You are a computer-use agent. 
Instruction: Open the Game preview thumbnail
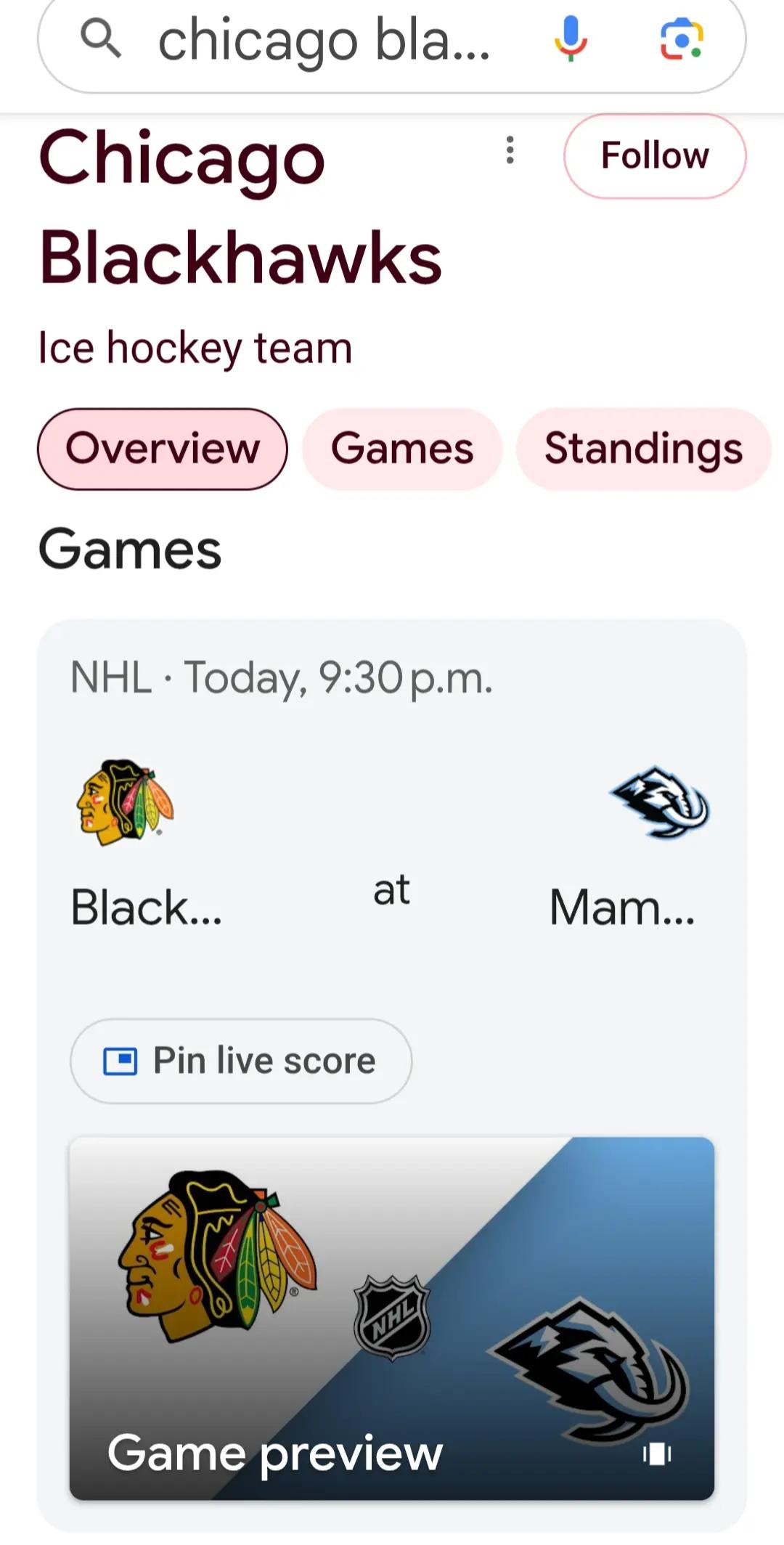392,1318
